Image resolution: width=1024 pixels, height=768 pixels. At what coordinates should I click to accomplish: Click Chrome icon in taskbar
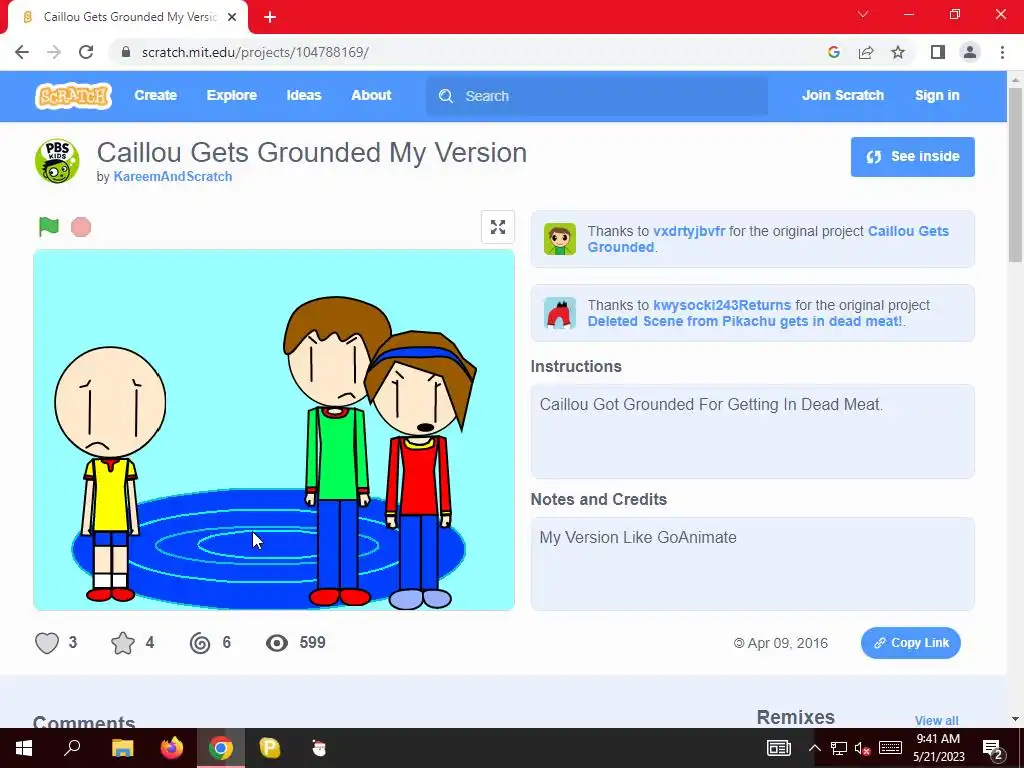(221, 748)
